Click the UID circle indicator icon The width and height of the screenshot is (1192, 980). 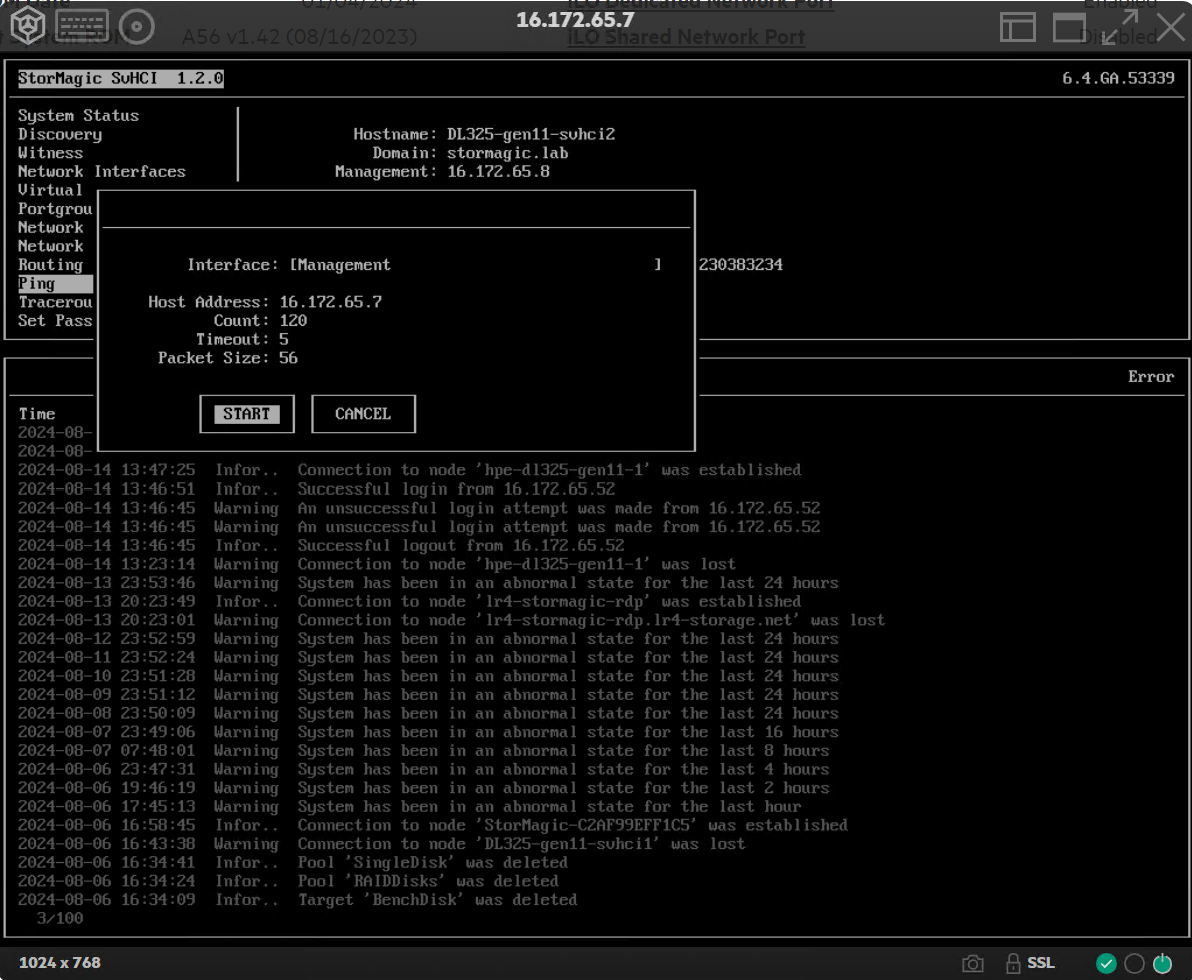[x=1134, y=963]
